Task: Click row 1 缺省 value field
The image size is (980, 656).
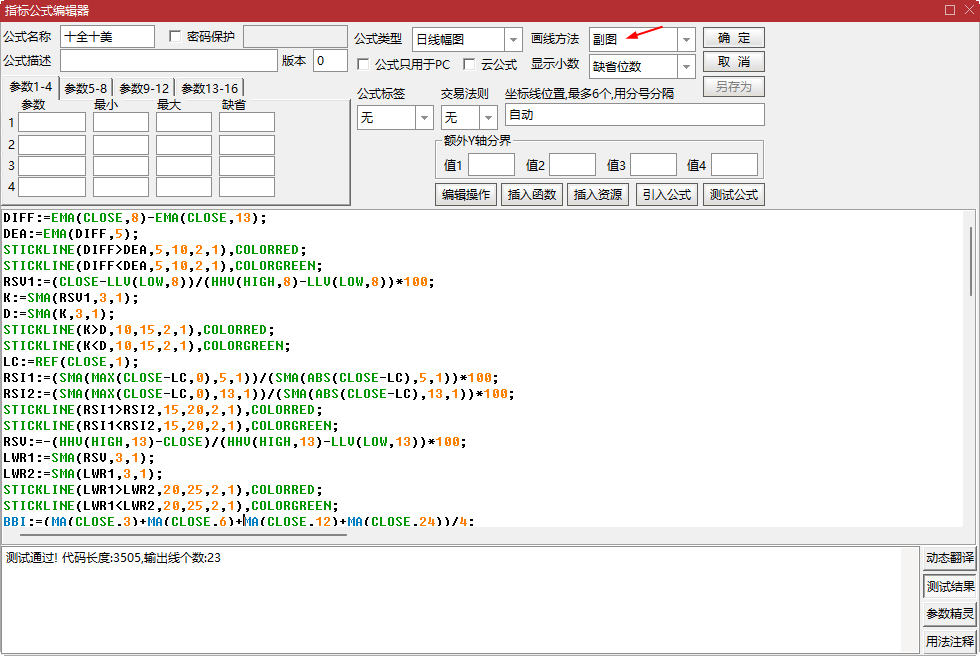Action: click(x=247, y=122)
